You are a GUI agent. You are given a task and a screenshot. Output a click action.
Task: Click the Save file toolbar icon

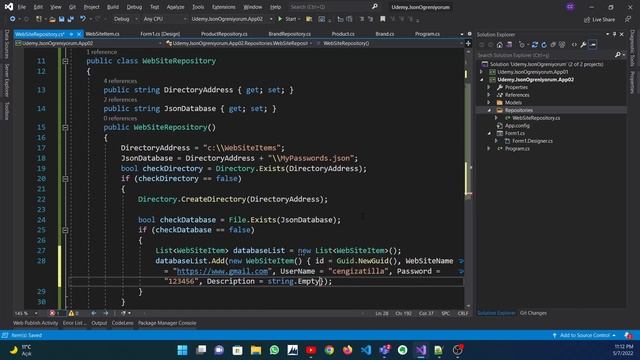coord(62,19)
